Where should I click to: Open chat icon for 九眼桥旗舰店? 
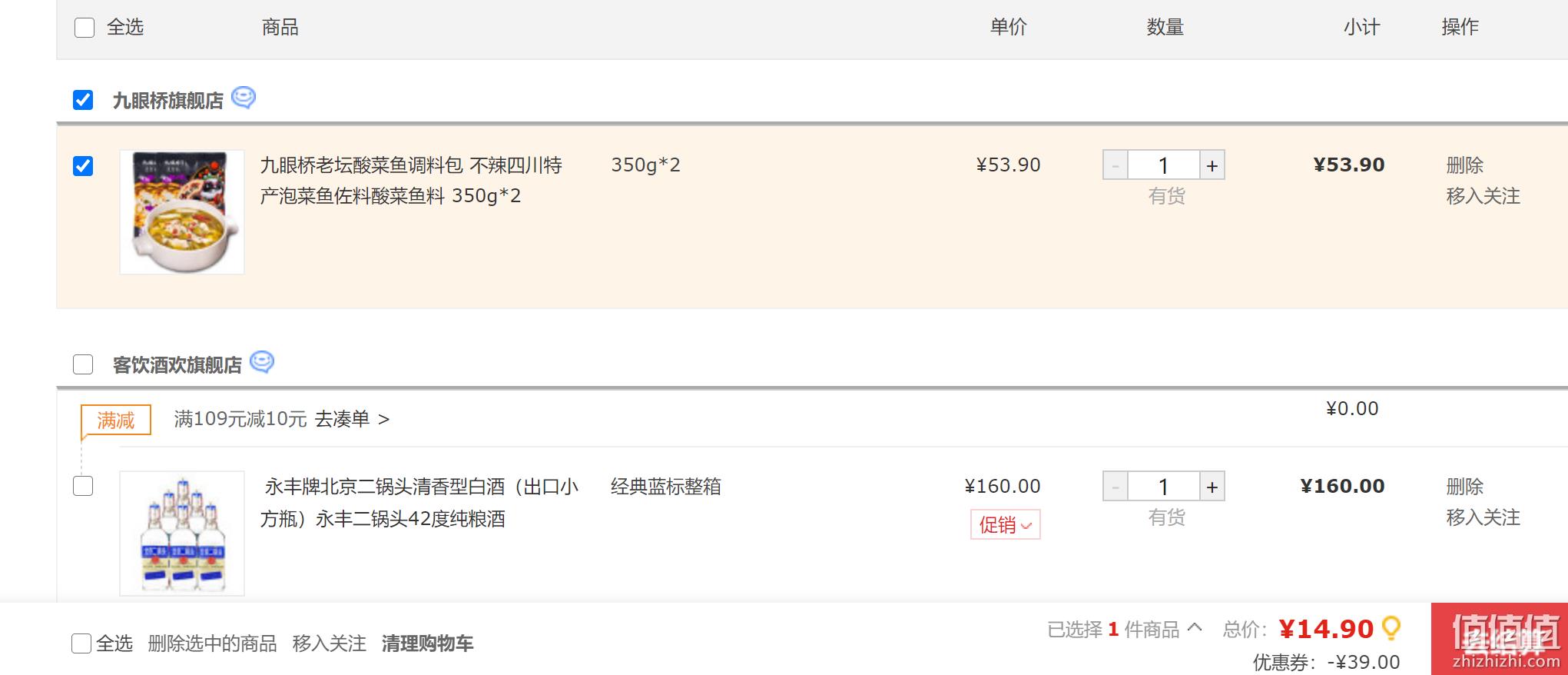point(244,98)
